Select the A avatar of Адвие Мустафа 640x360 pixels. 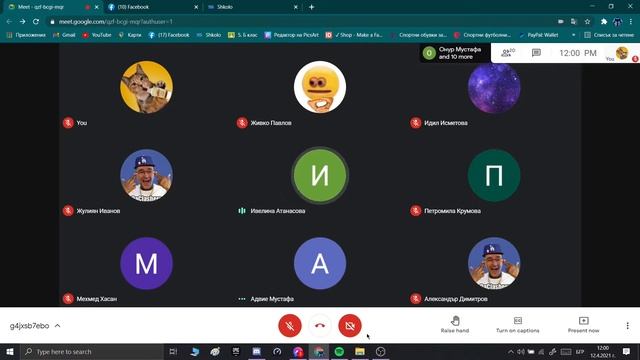pyautogui.click(x=320, y=263)
